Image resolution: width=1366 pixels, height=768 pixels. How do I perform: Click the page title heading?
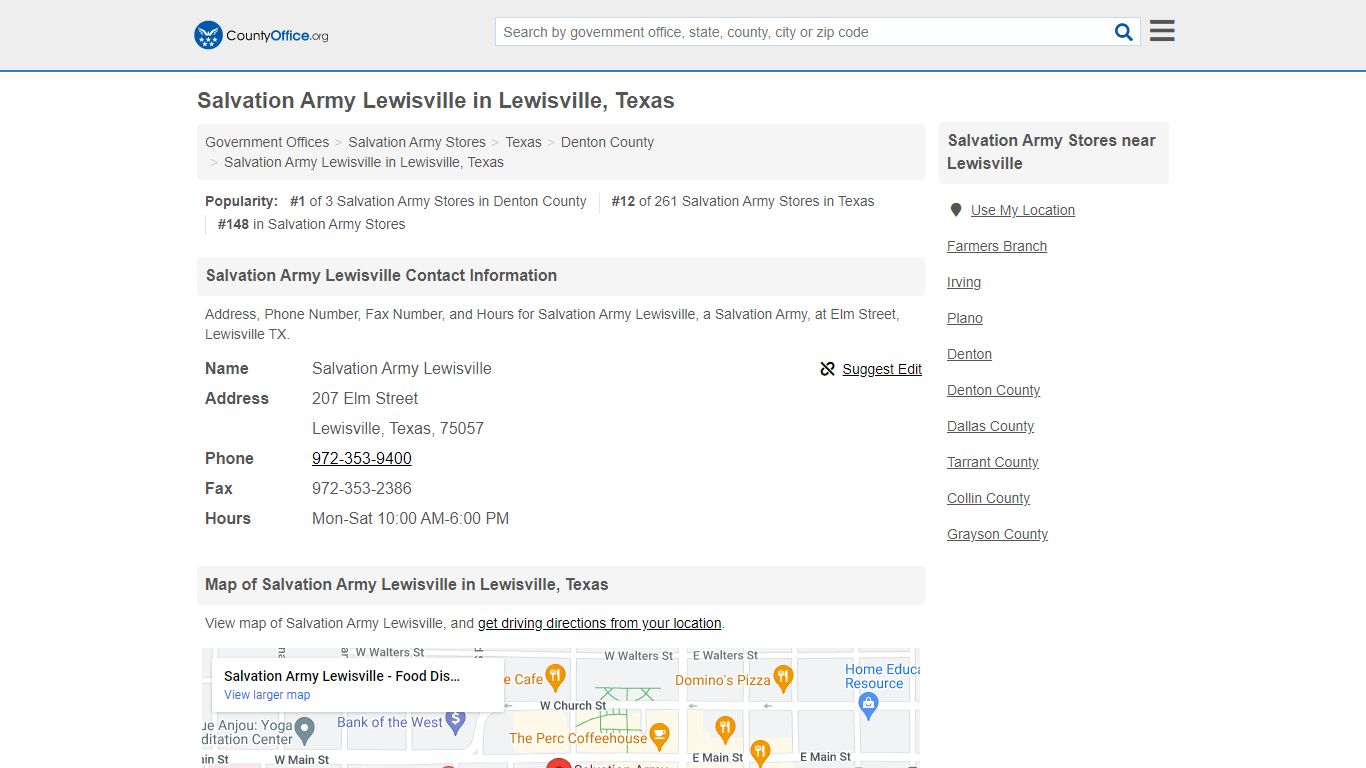click(x=436, y=101)
